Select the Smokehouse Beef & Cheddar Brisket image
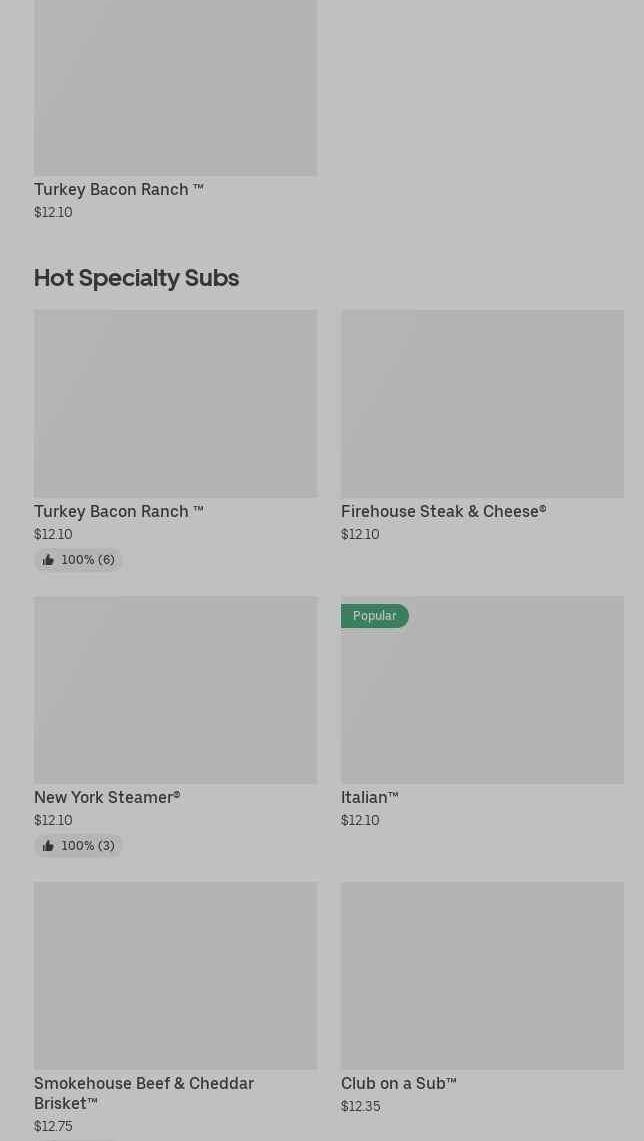The width and height of the screenshot is (644, 1141). [175, 975]
